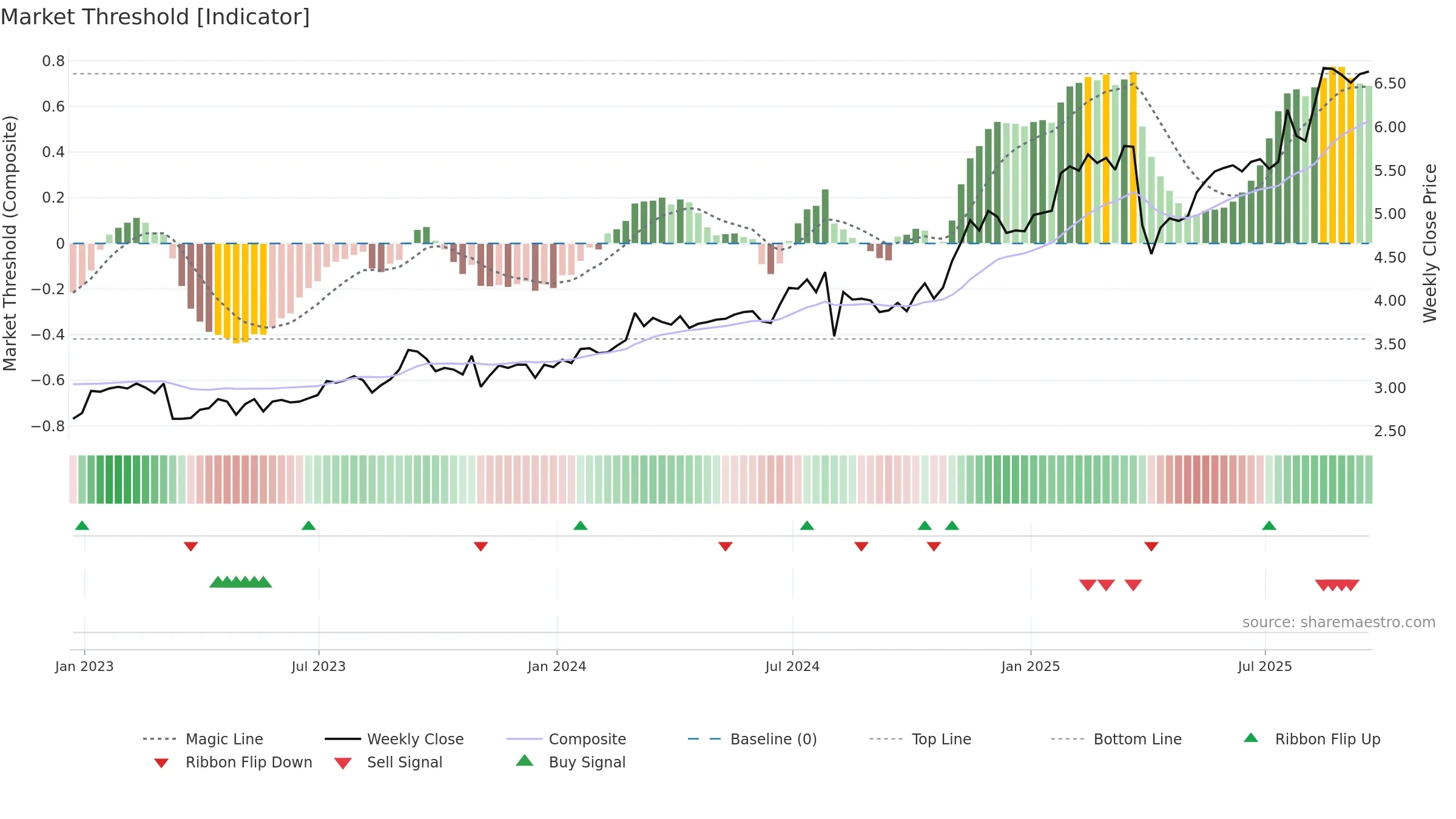This screenshot has width=1456, height=819.
Task: Click the first Sell Signal triangle of 2025
Action: [x=1088, y=585]
